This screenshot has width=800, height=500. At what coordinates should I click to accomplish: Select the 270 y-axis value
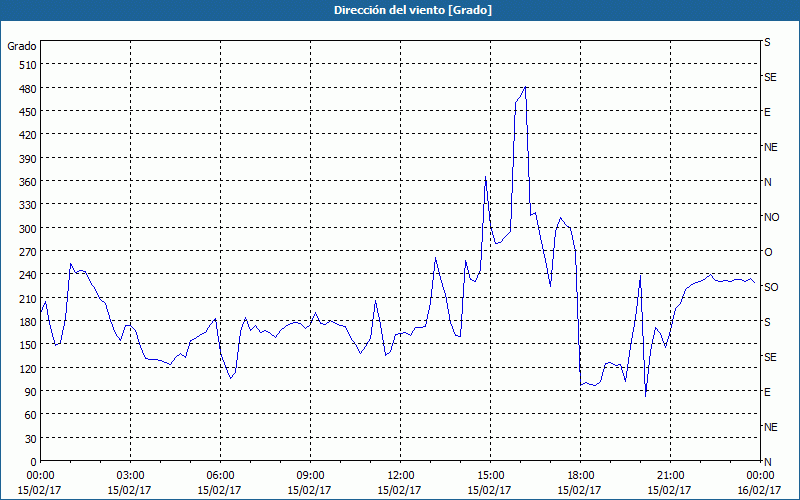click(28, 252)
